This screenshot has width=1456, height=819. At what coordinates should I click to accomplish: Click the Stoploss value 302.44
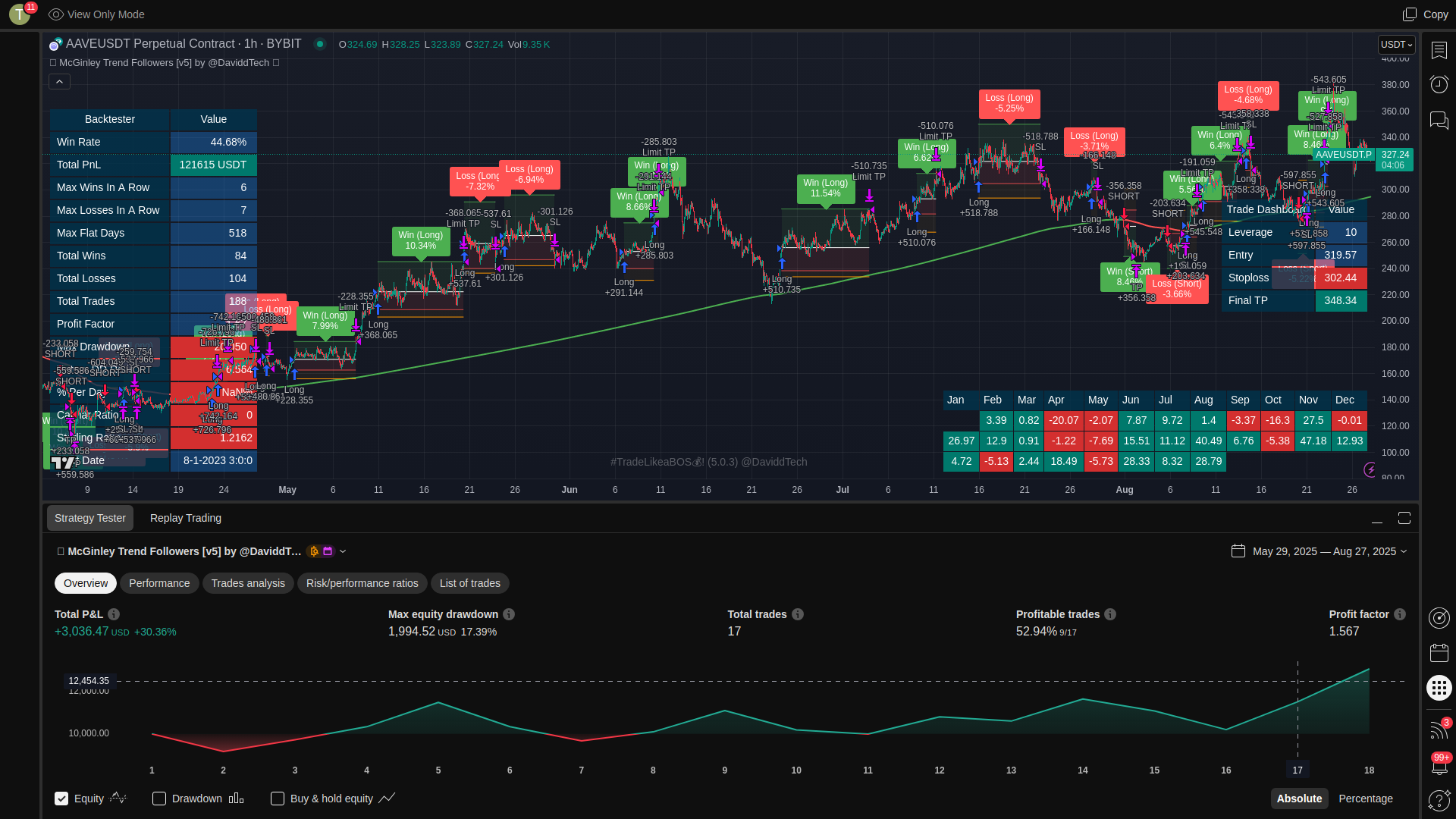click(x=1341, y=278)
